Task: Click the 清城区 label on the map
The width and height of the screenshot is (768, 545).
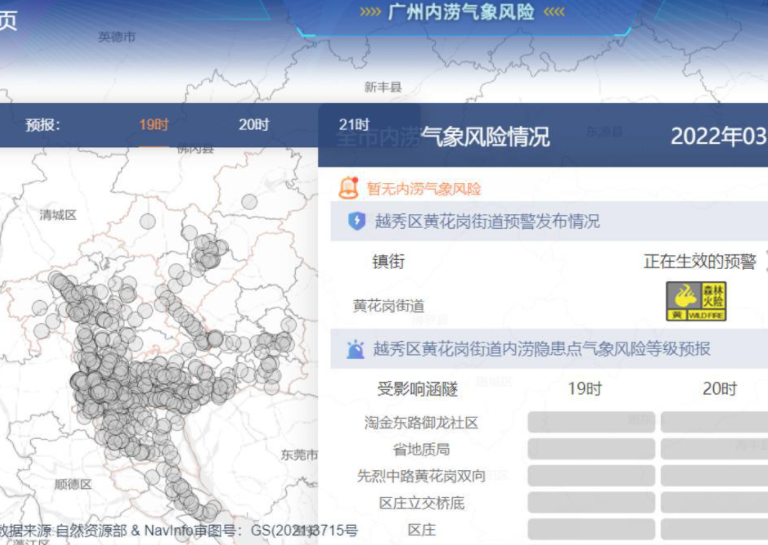Action: click(58, 215)
